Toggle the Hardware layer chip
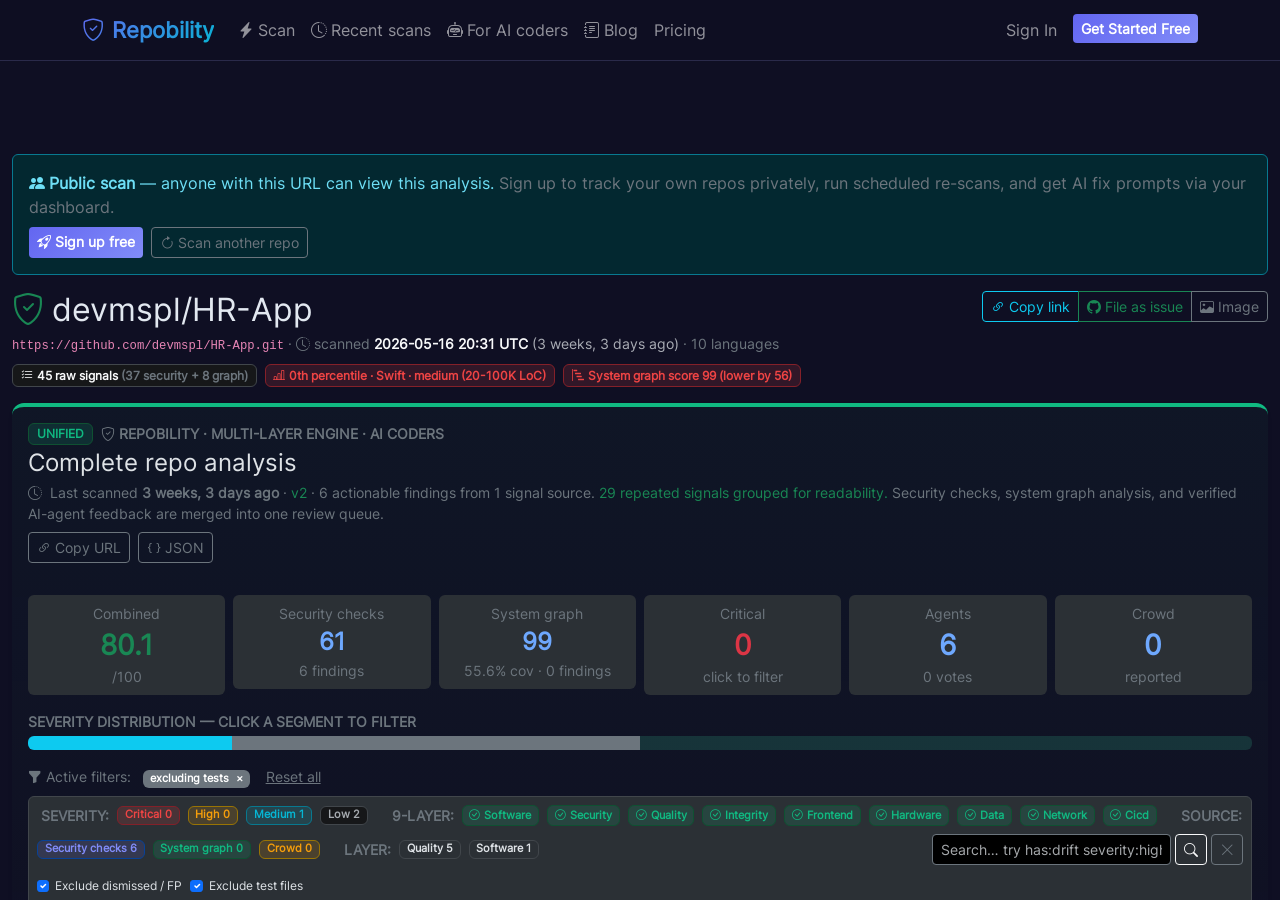Image resolution: width=1280 pixels, height=900 pixels. click(x=909, y=815)
